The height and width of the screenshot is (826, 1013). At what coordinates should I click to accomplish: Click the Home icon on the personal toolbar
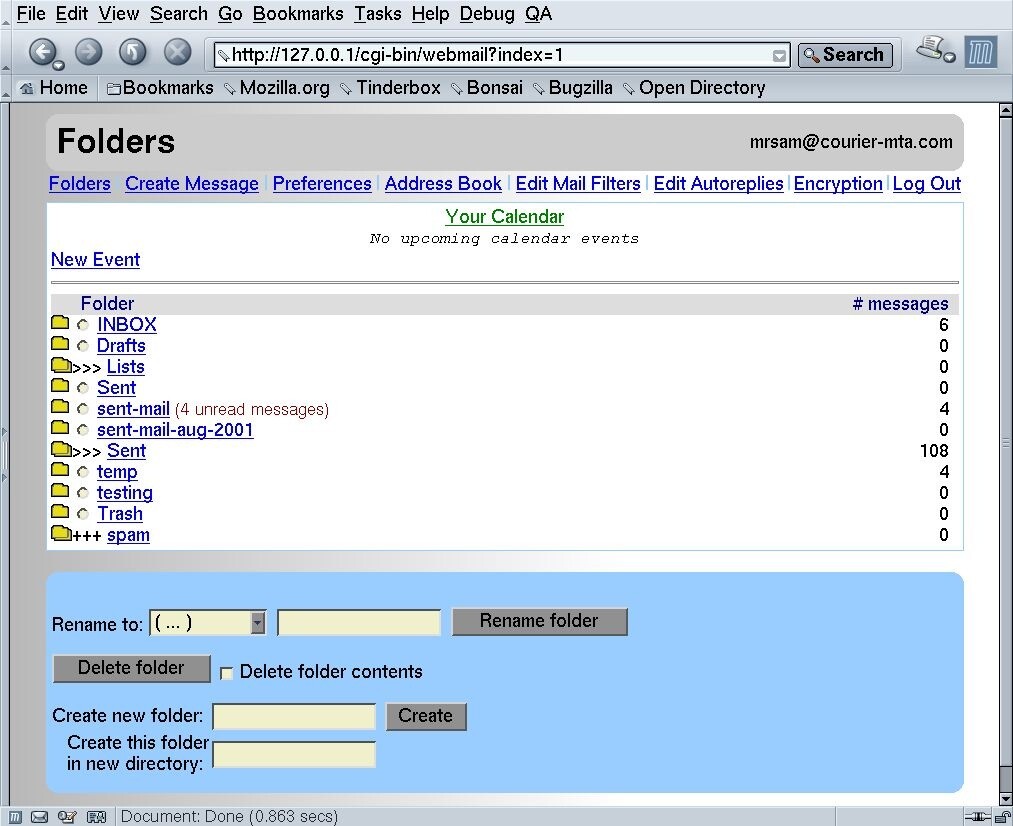(x=25, y=88)
